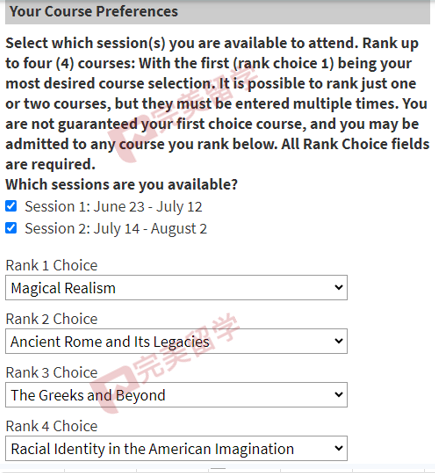Click the Rank 4 Choice label
This screenshot has height=473, width=435.
52,426
